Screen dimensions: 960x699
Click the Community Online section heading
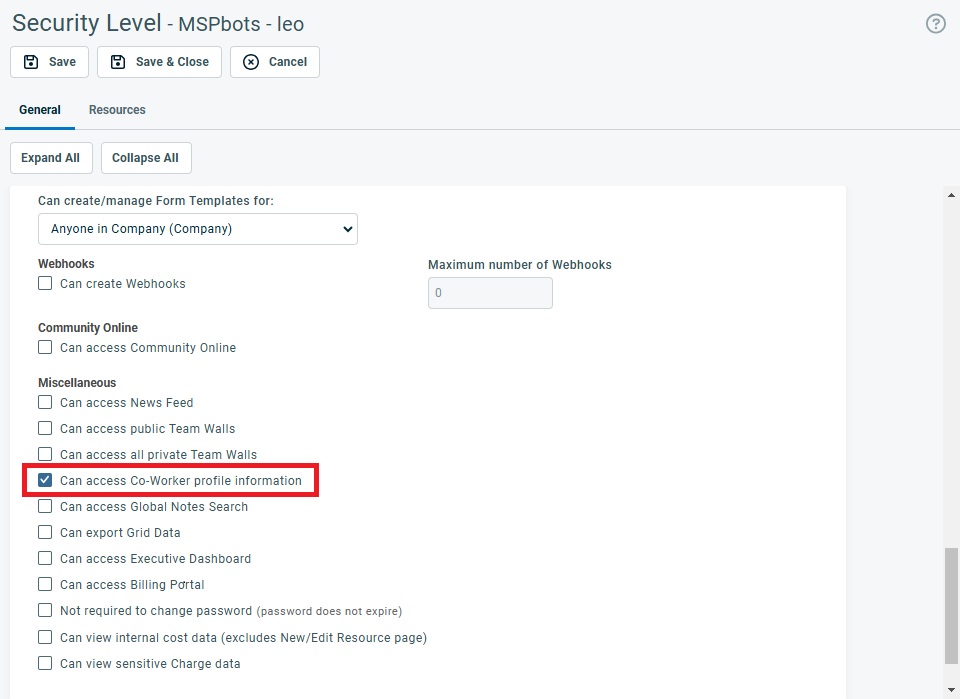coord(88,327)
